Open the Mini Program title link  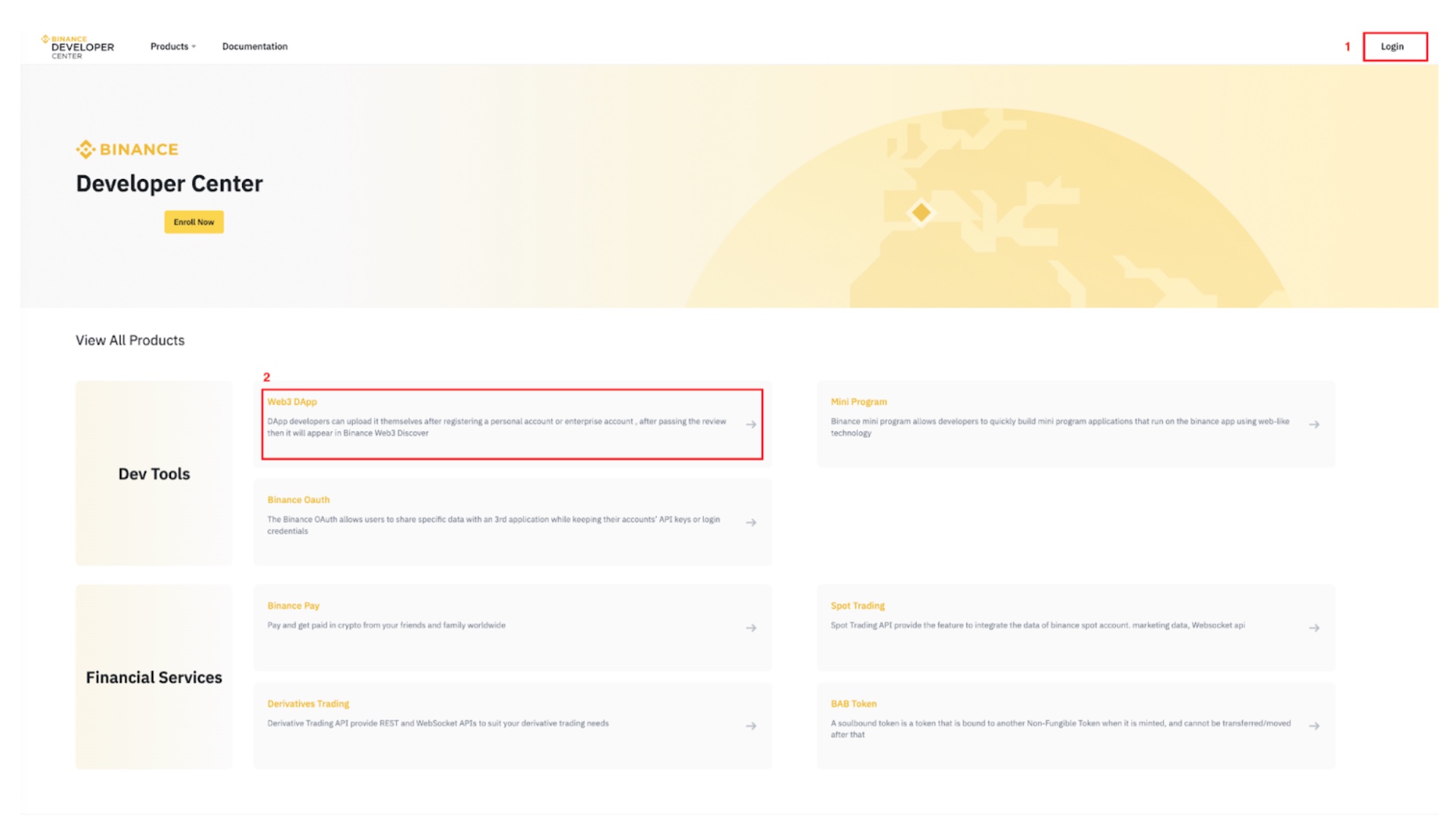858,402
